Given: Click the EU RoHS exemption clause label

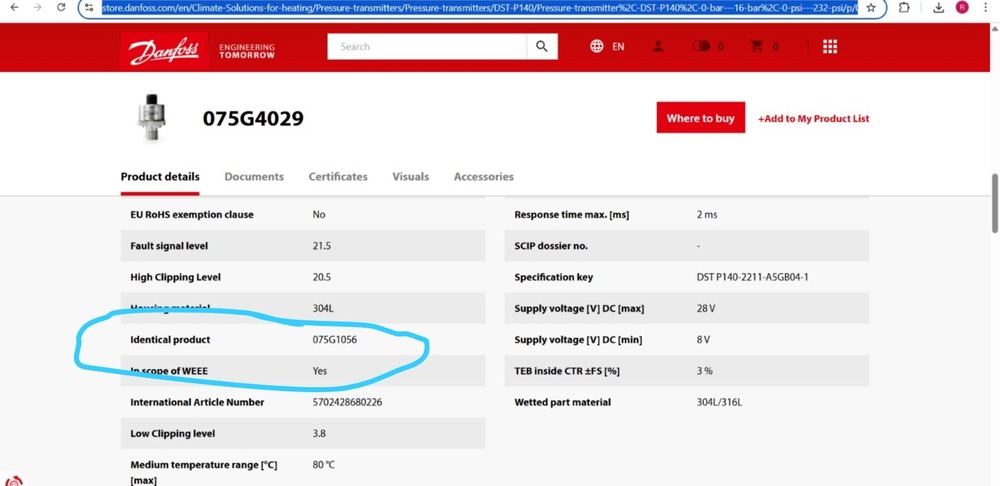Looking at the screenshot, I should pyautogui.click(x=192, y=215).
